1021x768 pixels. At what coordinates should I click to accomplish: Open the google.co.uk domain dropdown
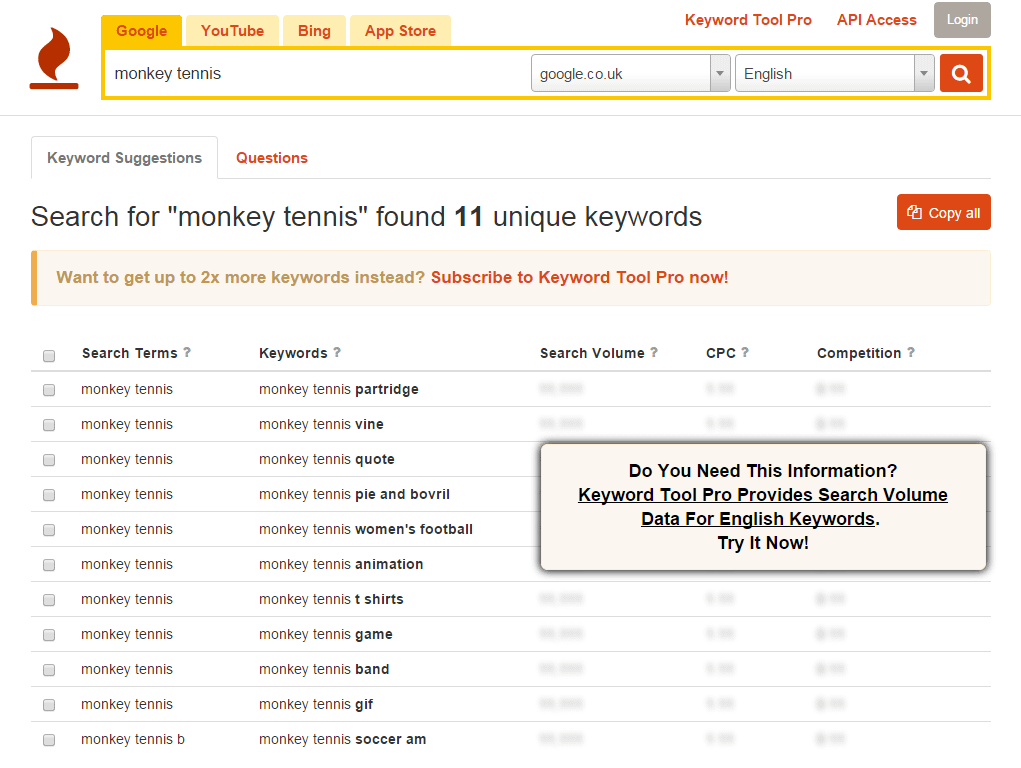tap(630, 74)
